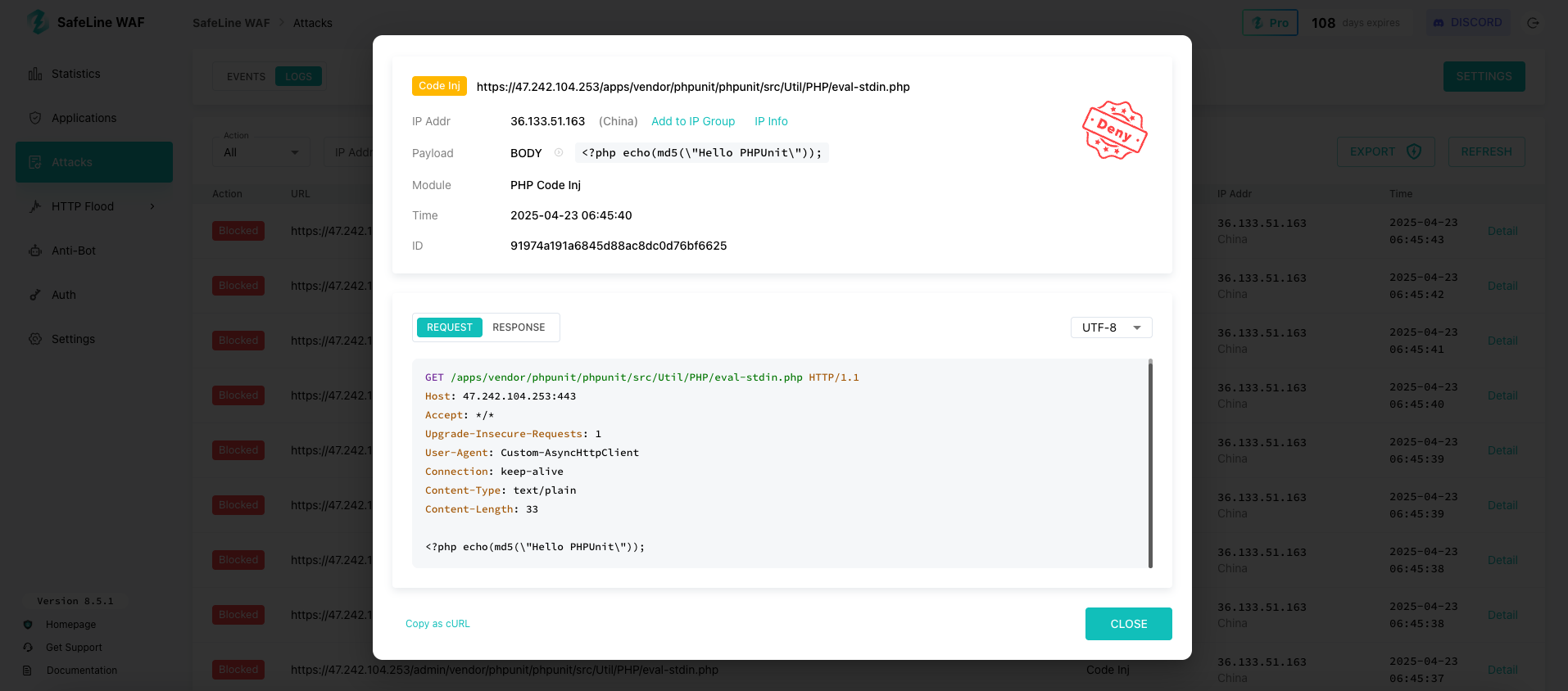Switch to the RESPONSE tab

tap(519, 327)
